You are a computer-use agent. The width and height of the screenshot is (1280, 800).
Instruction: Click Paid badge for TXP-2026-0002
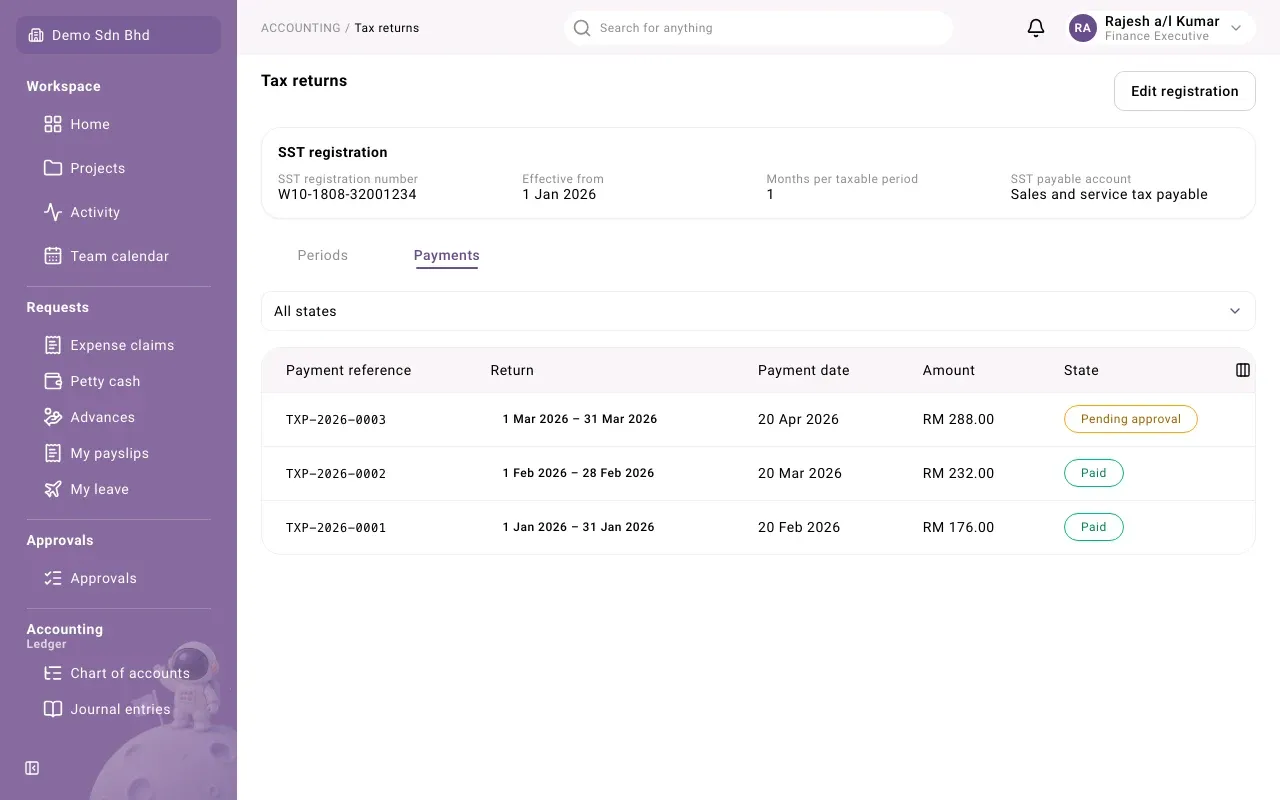1093,473
